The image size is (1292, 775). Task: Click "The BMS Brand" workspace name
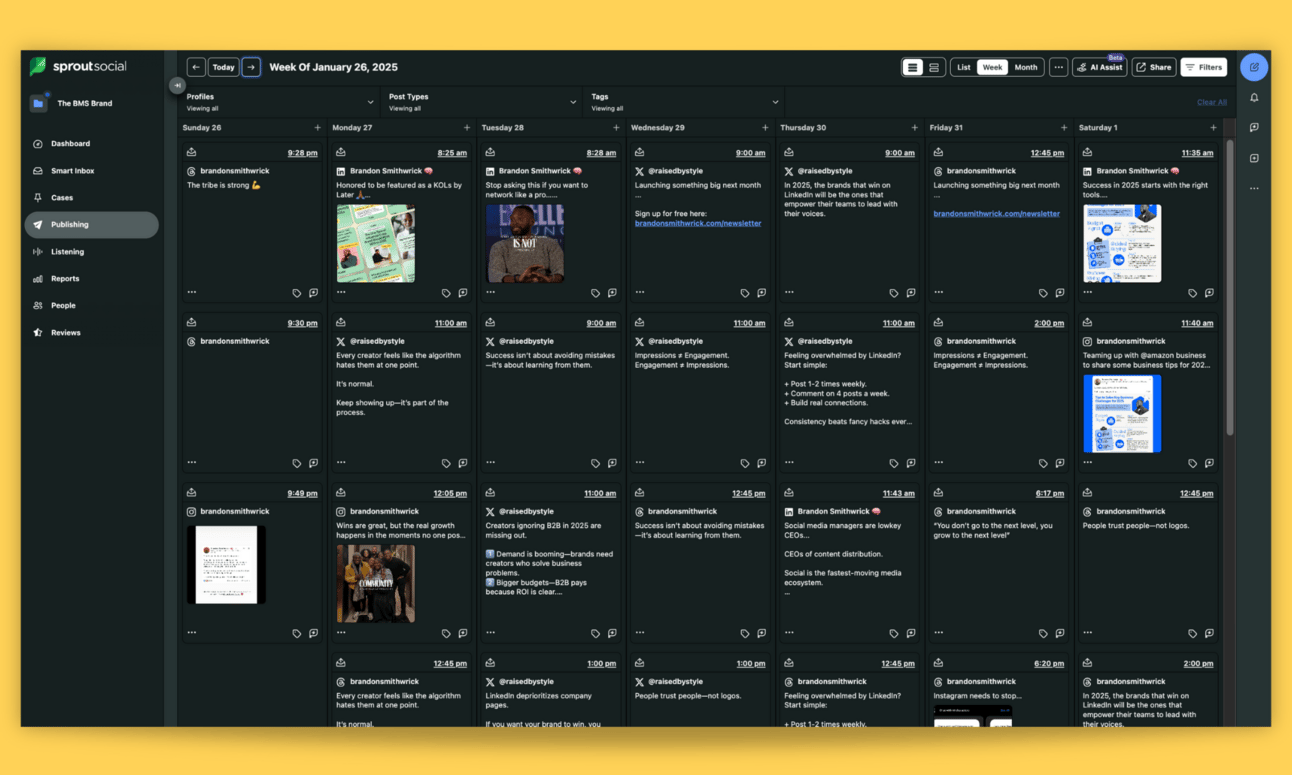click(x=84, y=103)
